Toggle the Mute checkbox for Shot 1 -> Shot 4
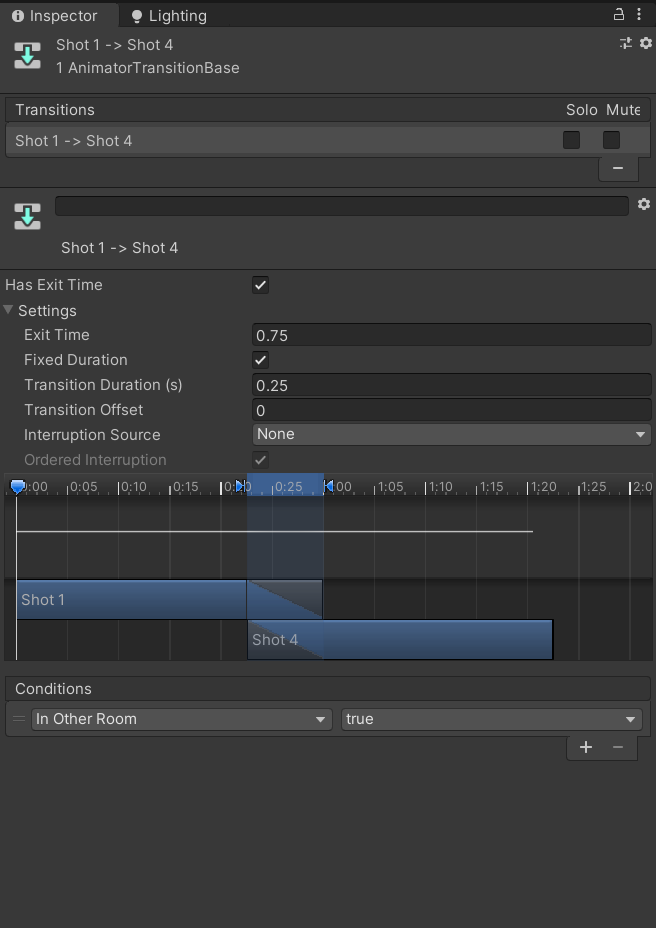 [611, 140]
